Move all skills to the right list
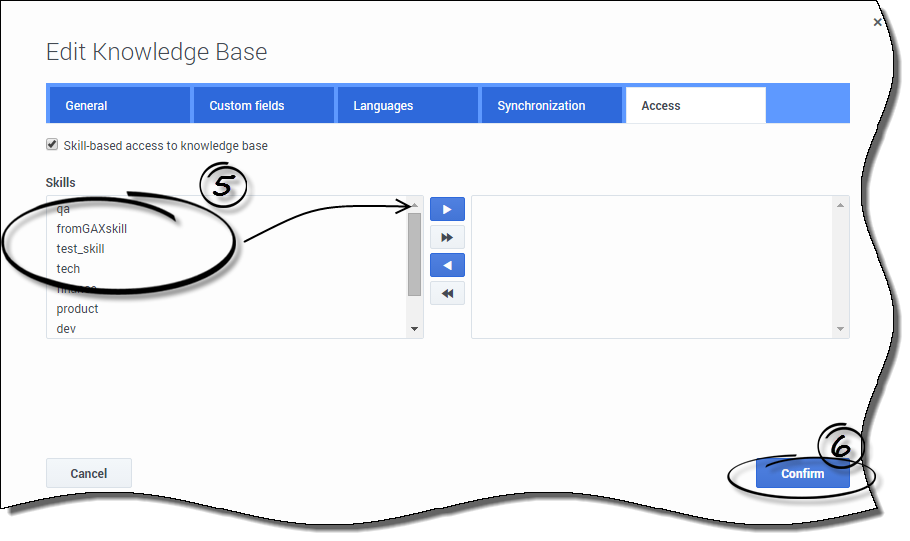The width and height of the screenshot is (910, 541). point(447,237)
